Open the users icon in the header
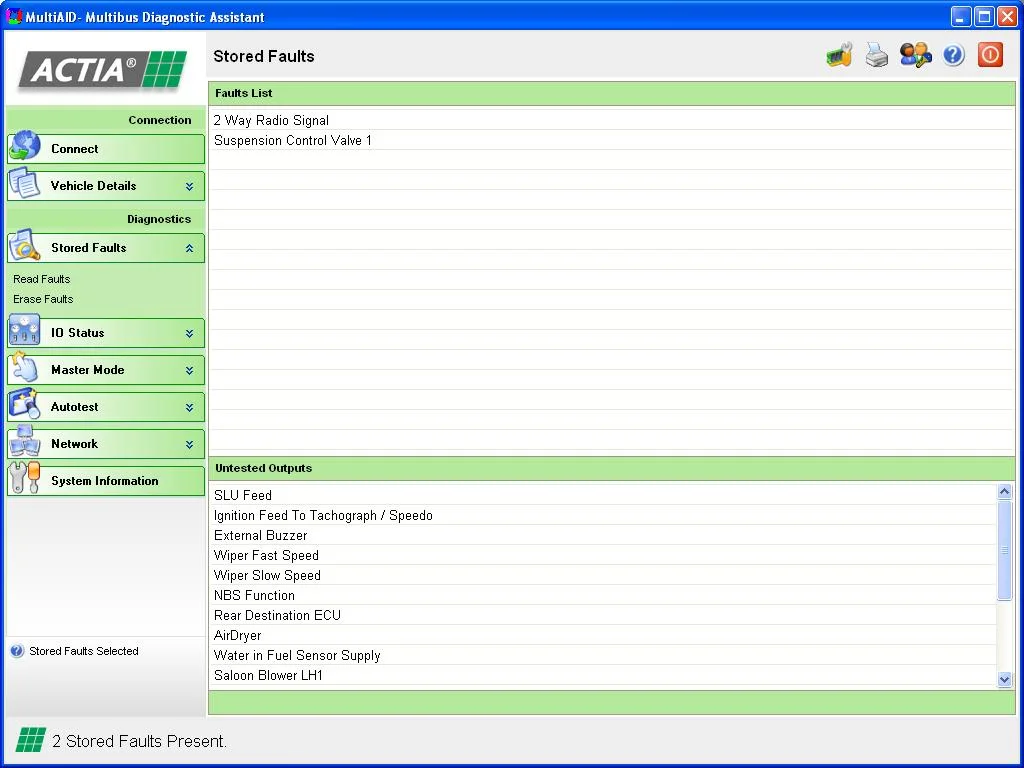 point(915,55)
